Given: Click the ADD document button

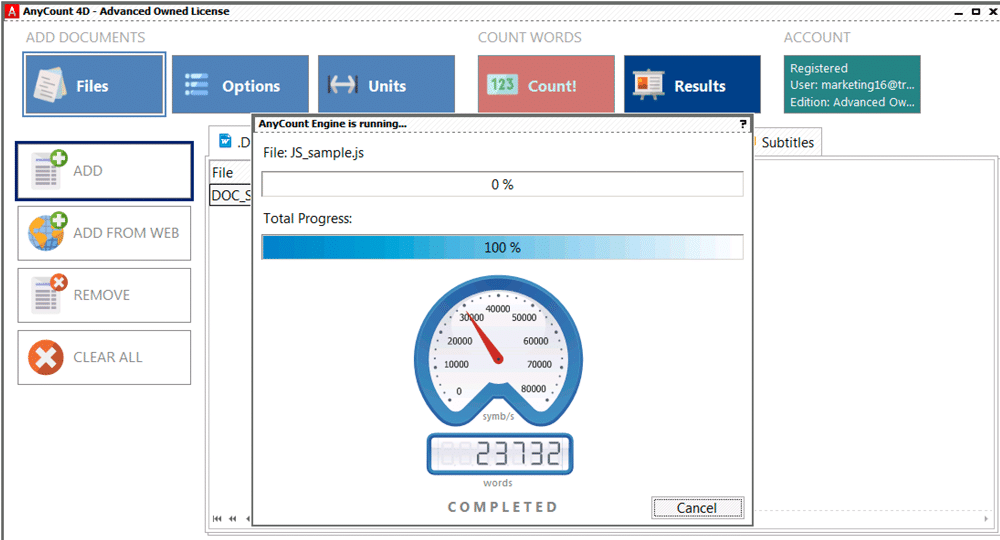Looking at the screenshot, I should 105,171.
